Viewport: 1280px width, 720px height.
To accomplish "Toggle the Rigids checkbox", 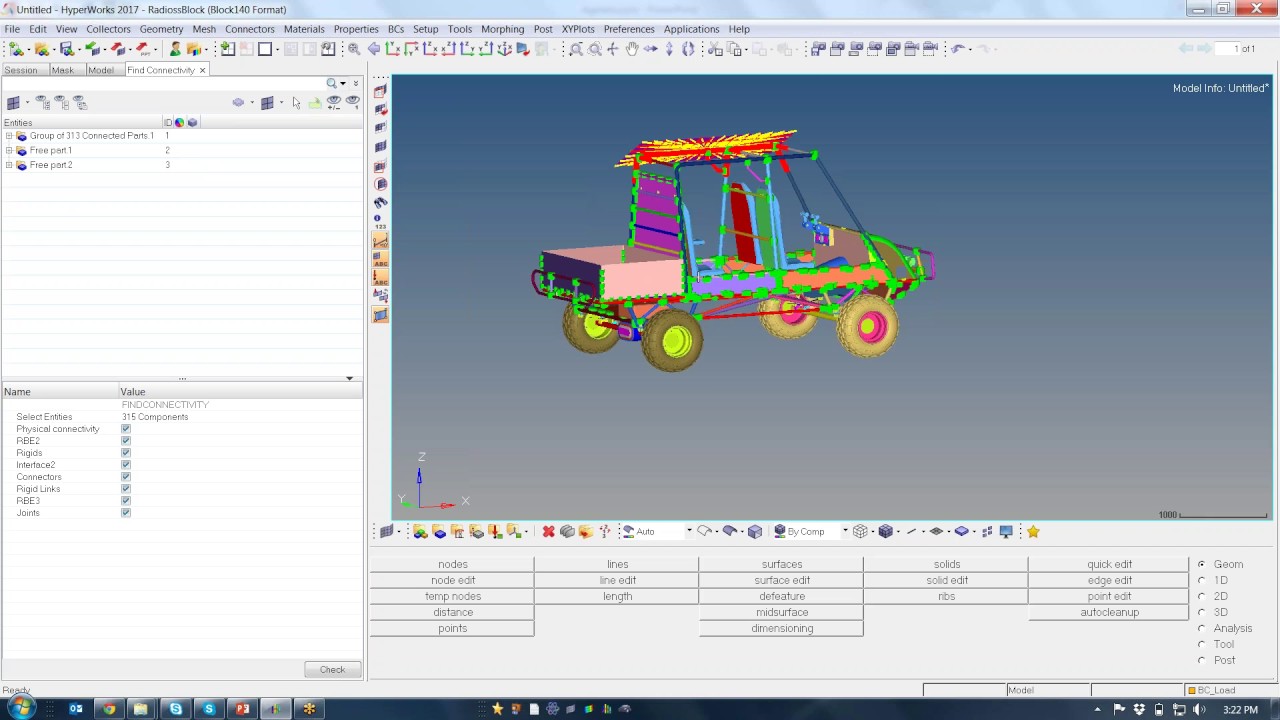I will point(126,453).
